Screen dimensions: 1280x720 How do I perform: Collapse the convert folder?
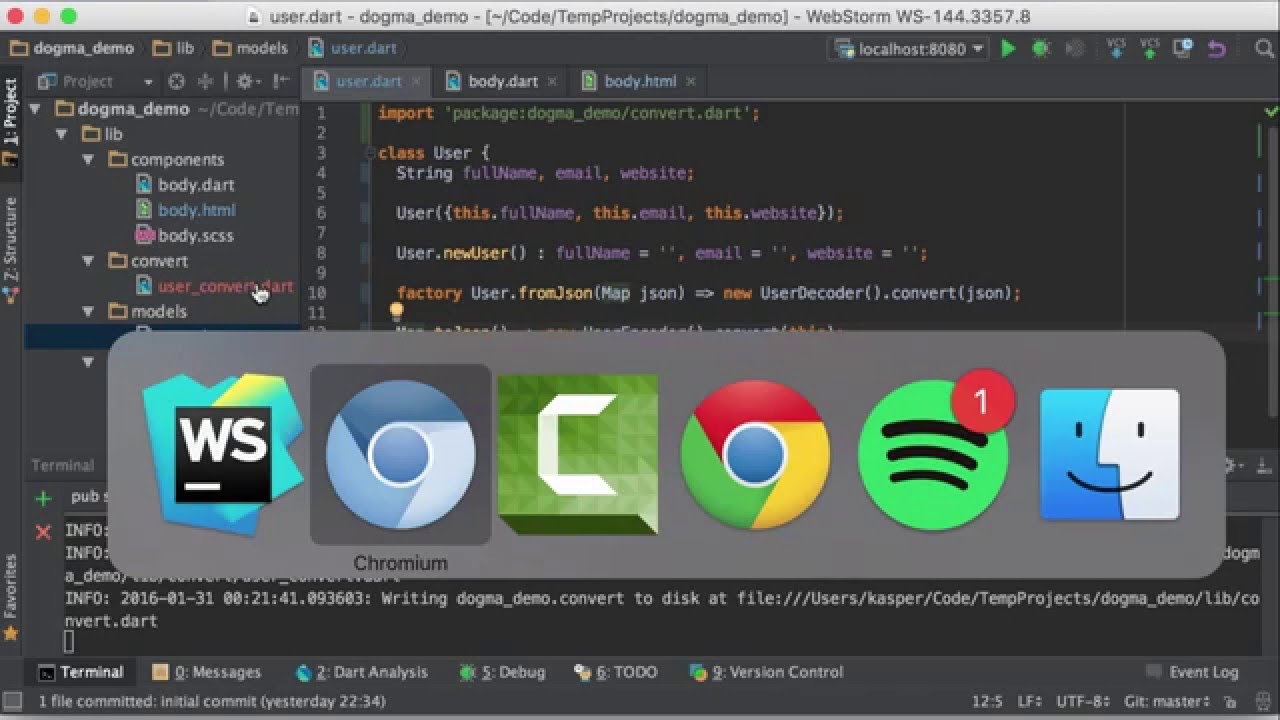coord(88,261)
